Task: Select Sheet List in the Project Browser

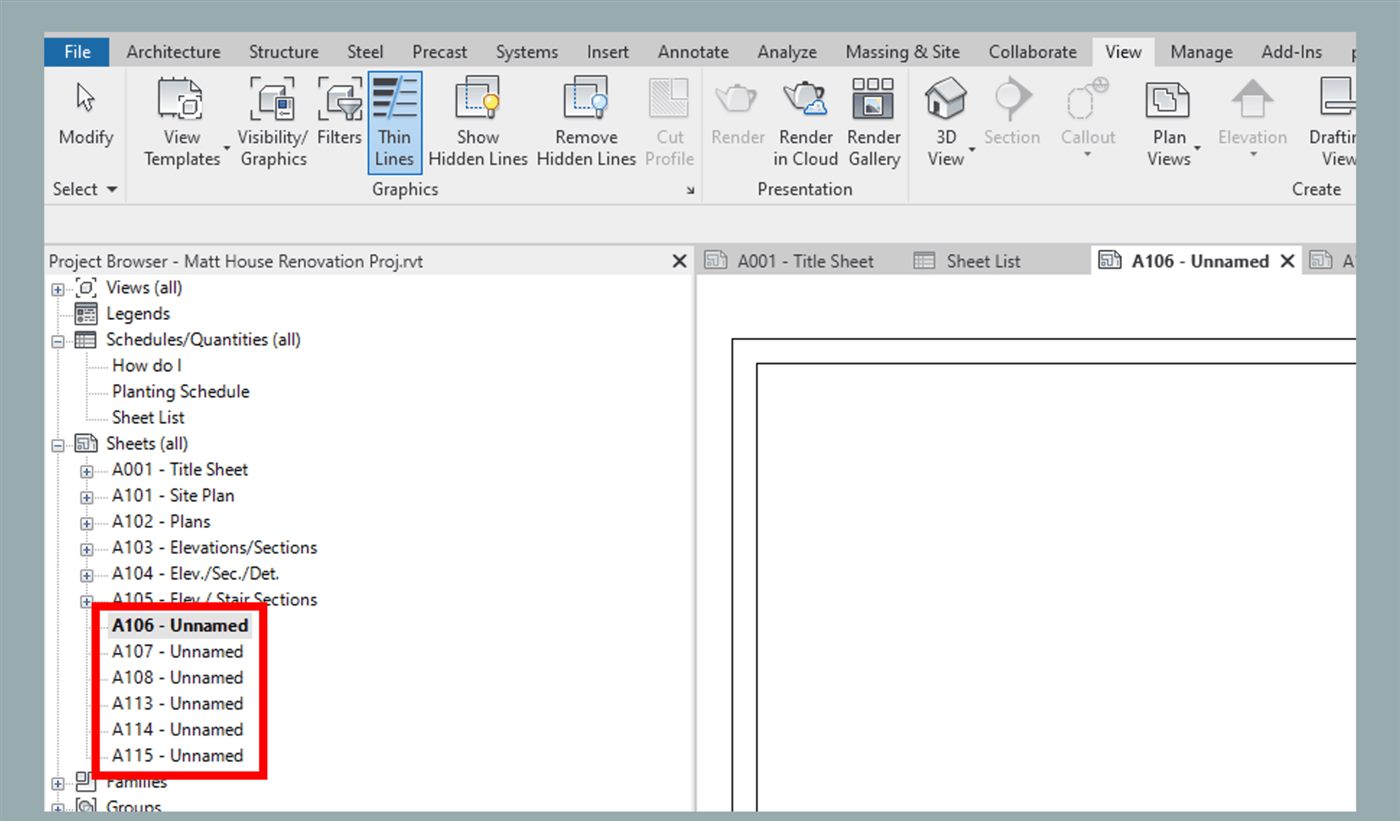Action: click(x=148, y=417)
